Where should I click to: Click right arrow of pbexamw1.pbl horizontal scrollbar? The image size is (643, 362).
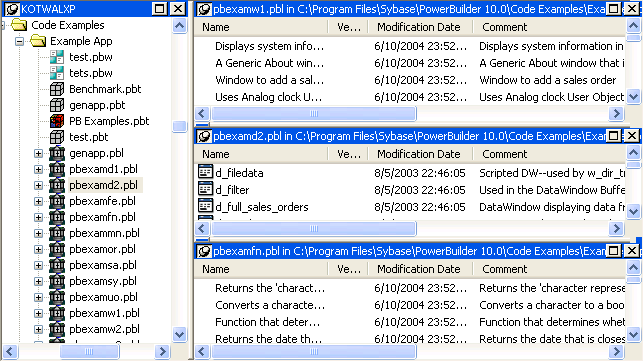pos(616,114)
